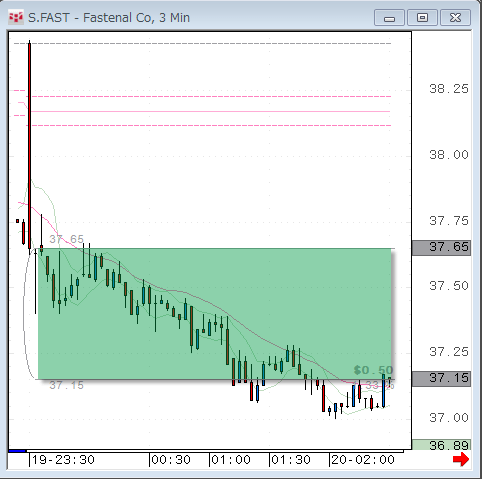Click the 01:30 time axis label
The height and width of the screenshot is (479, 482).
(291, 460)
